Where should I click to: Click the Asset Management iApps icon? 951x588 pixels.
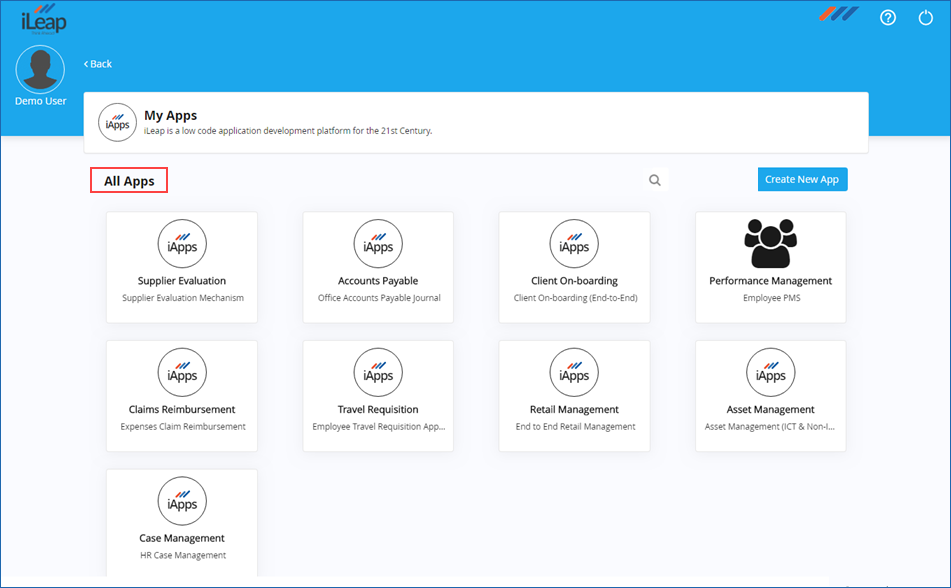pyautogui.click(x=770, y=372)
